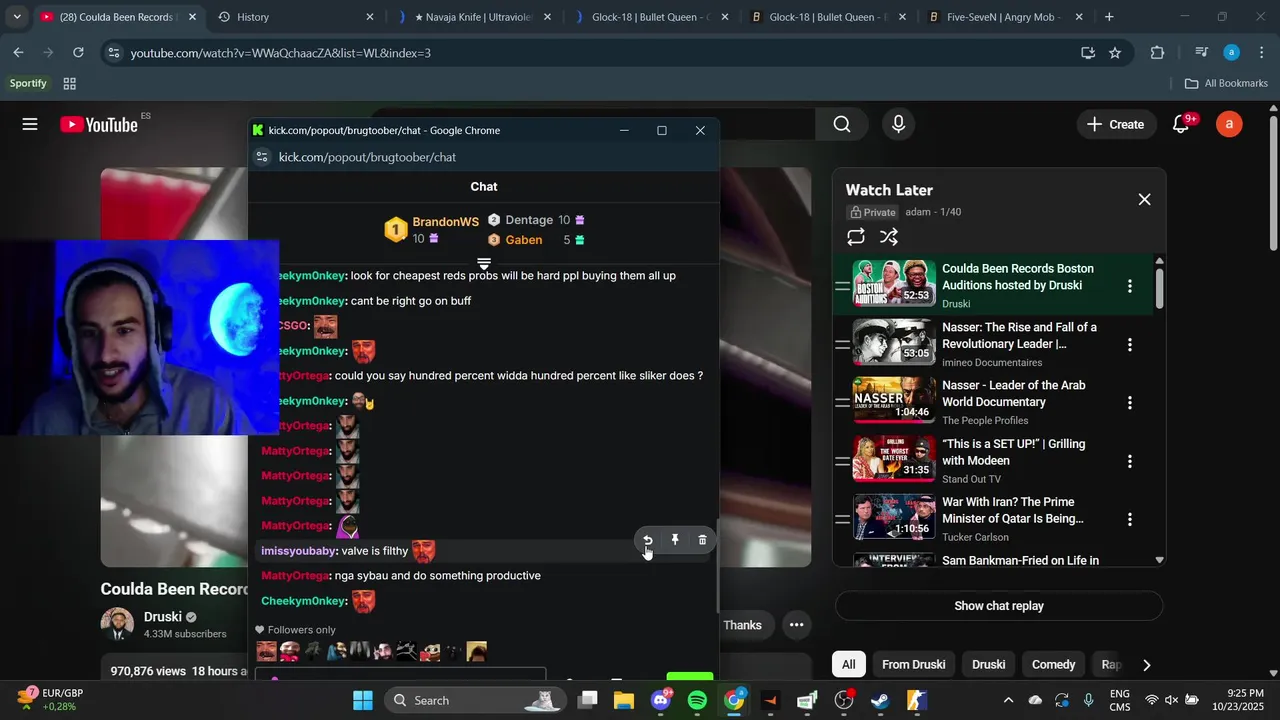
Task: Close the Watch Later playlist panel
Action: (1144, 199)
